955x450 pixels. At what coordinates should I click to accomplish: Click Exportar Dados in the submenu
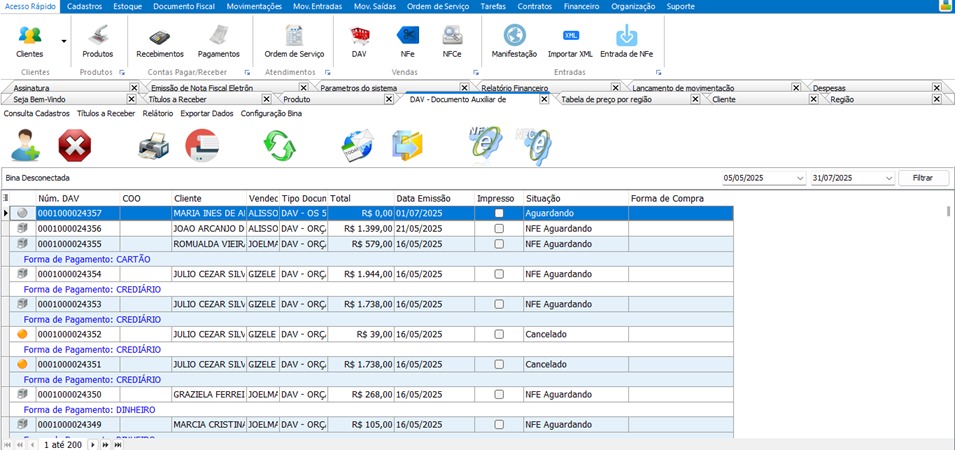207,114
